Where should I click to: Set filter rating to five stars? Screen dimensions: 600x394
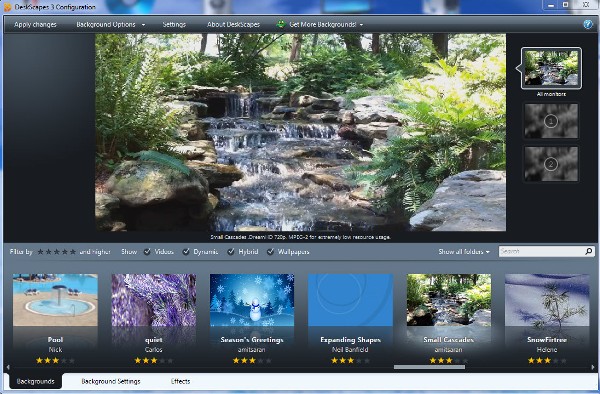73,252
